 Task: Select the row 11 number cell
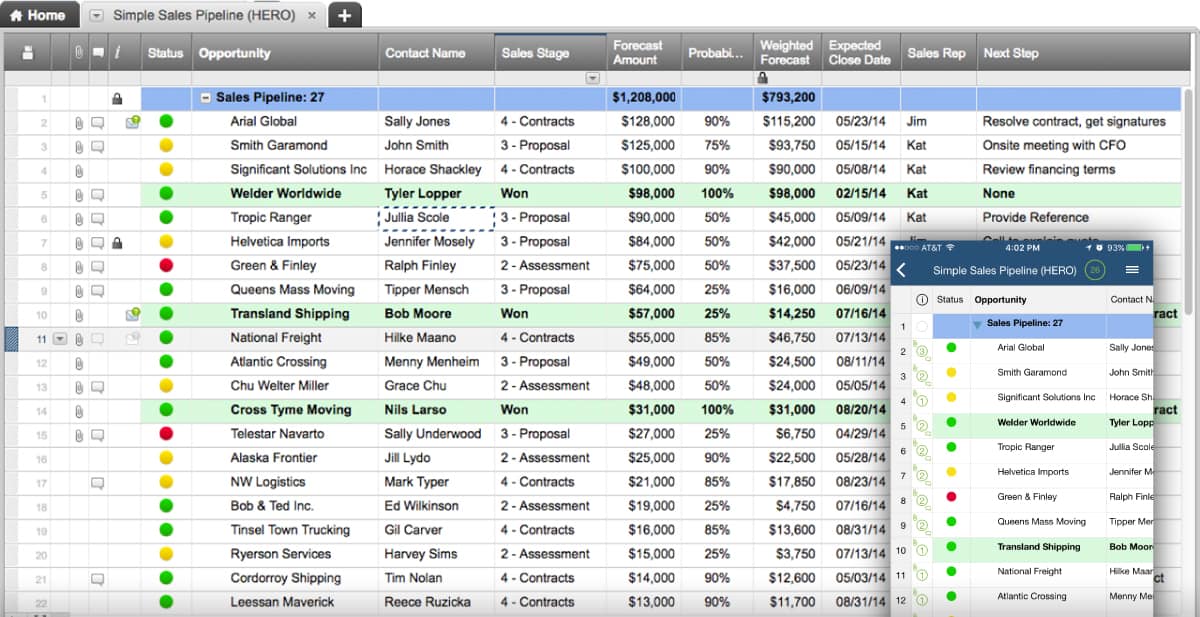42,338
